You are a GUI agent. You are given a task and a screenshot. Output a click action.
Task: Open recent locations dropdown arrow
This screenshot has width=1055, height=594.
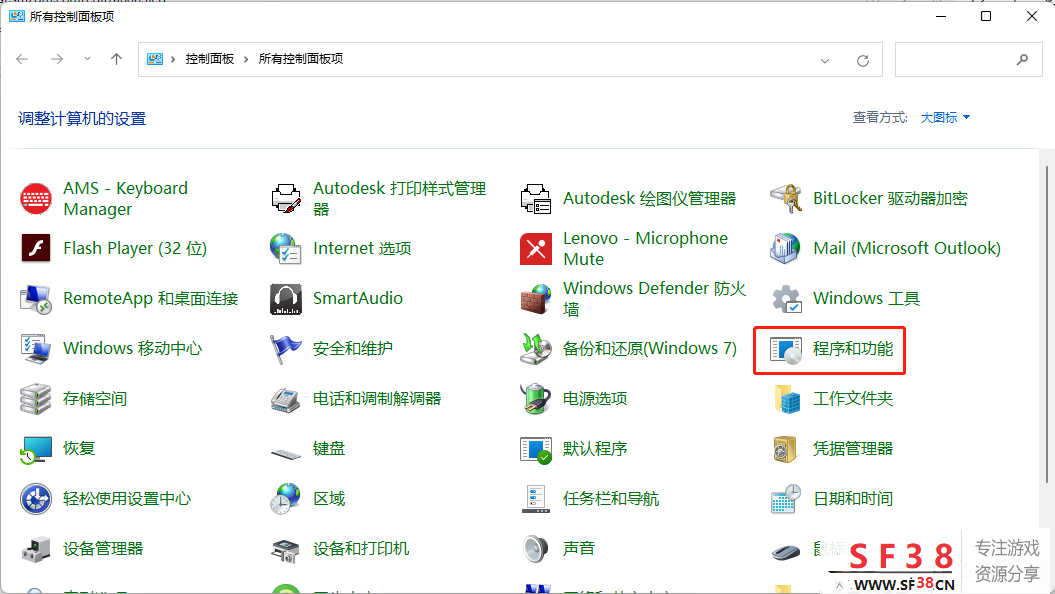[87, 59]
